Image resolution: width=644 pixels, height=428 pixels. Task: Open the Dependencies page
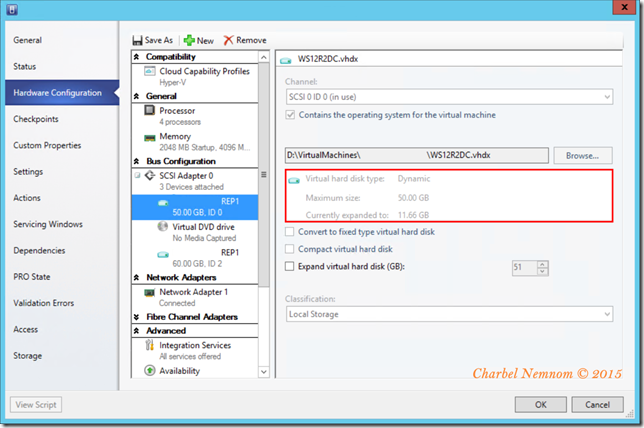[x=62, y=251]
